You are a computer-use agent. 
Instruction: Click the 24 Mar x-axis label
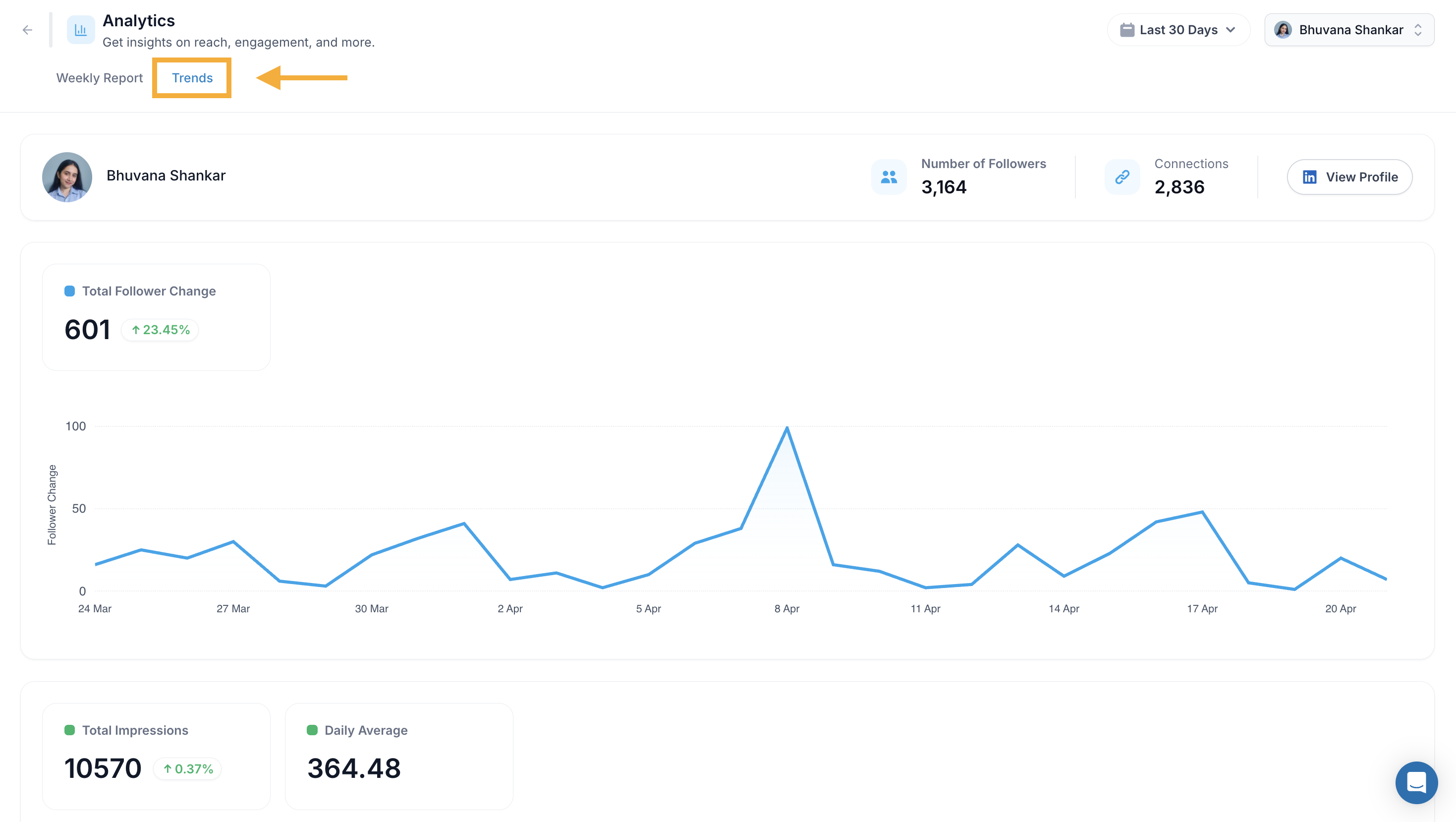pyautogui.click(x=95, y=609)
